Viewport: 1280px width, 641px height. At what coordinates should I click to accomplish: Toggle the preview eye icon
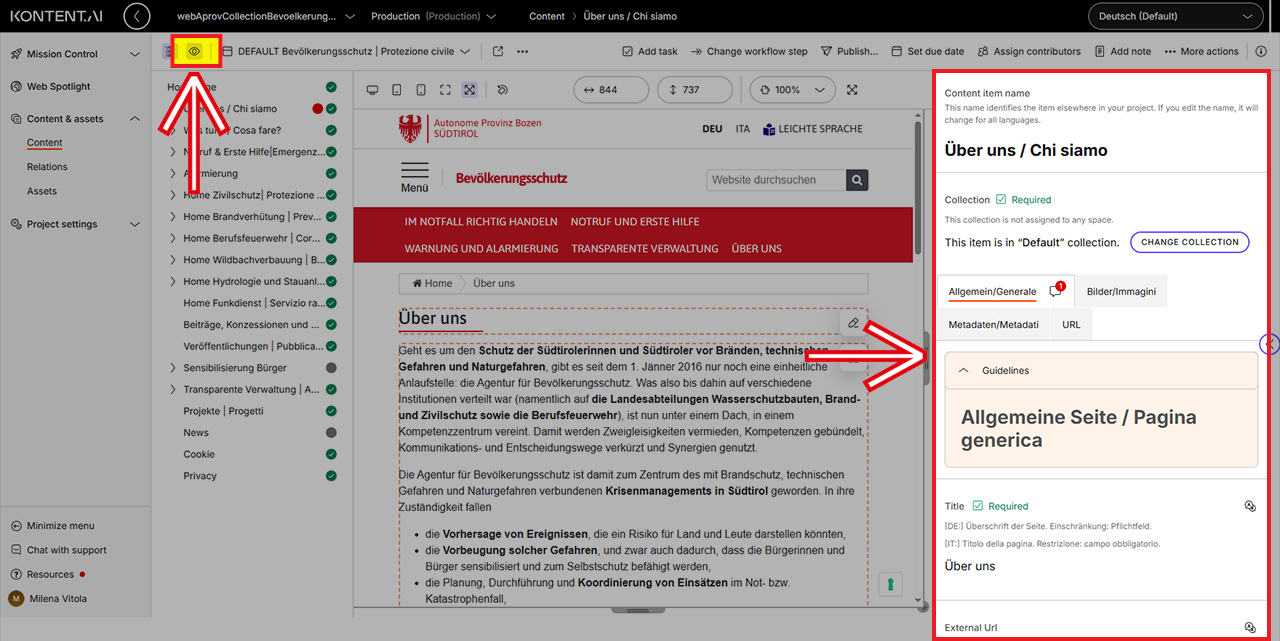[195, 51]
